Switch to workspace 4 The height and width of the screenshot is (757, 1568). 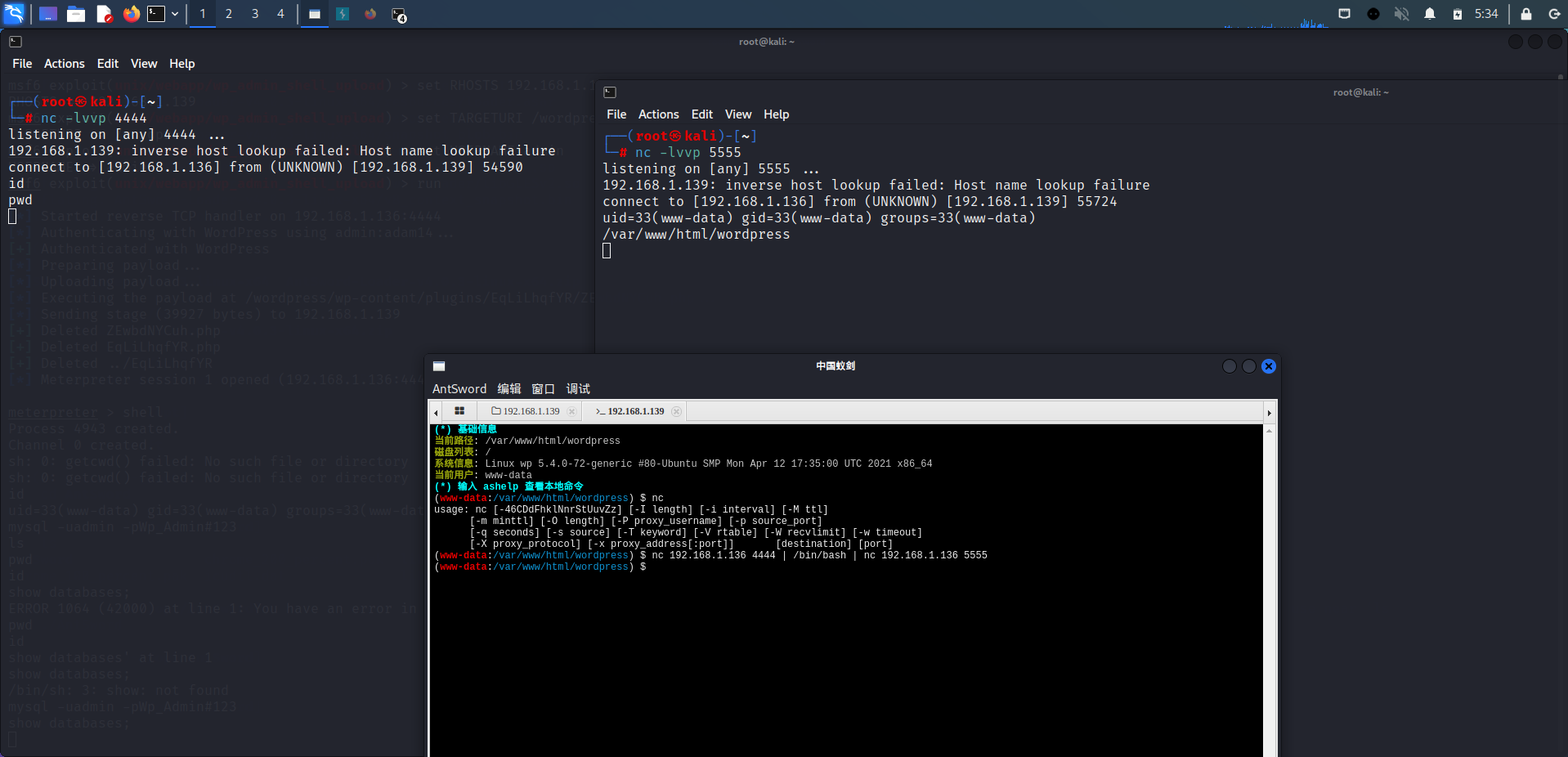[280, 14]
